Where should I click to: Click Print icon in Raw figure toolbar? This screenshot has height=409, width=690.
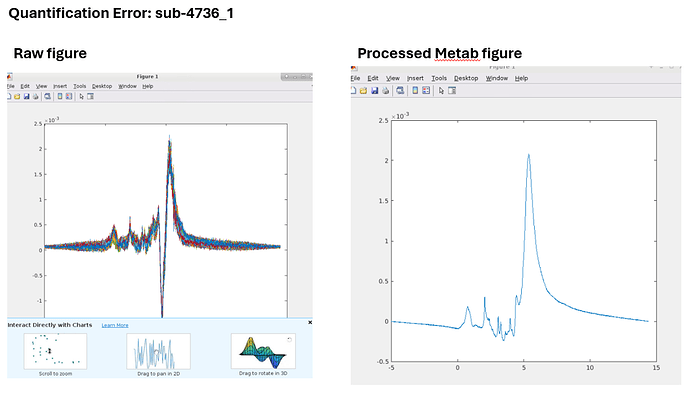point(35,97)
